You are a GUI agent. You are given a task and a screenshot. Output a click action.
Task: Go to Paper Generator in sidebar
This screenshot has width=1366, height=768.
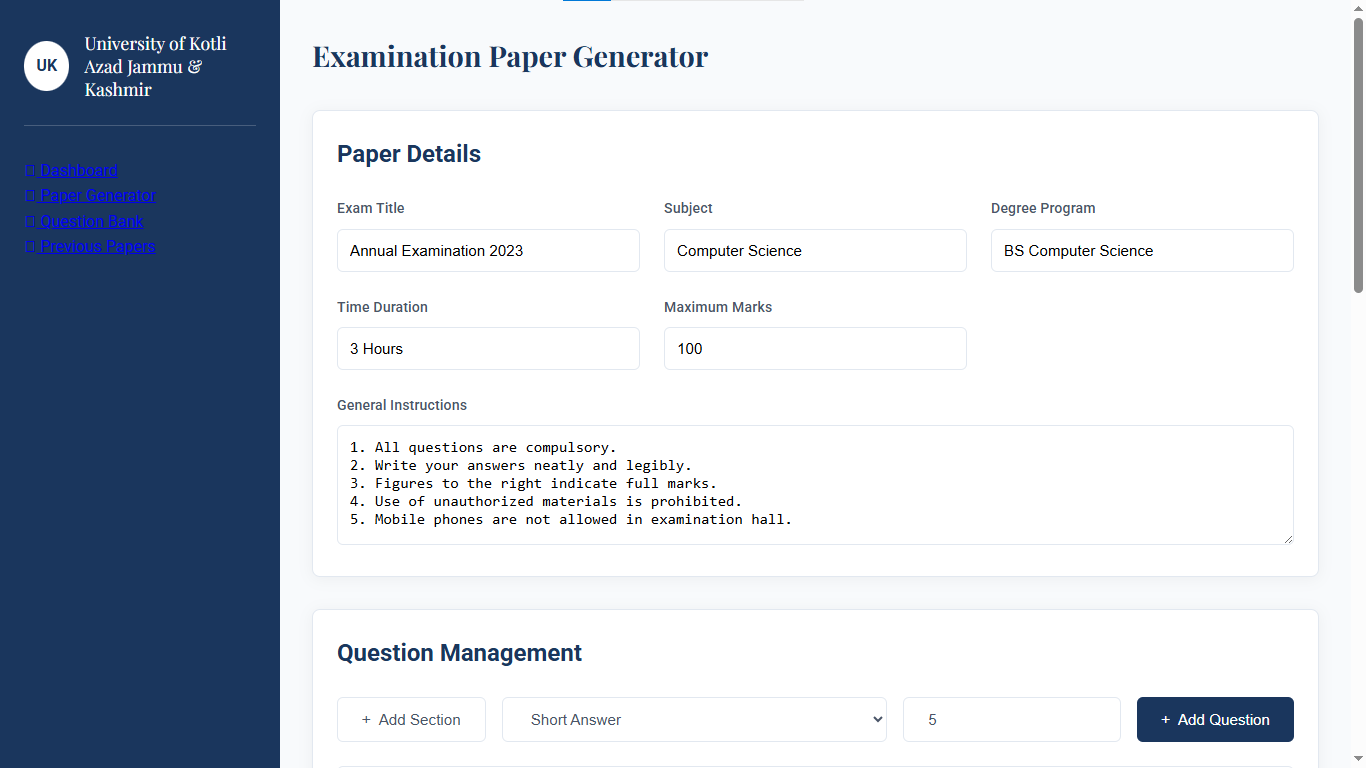point(90,195)
